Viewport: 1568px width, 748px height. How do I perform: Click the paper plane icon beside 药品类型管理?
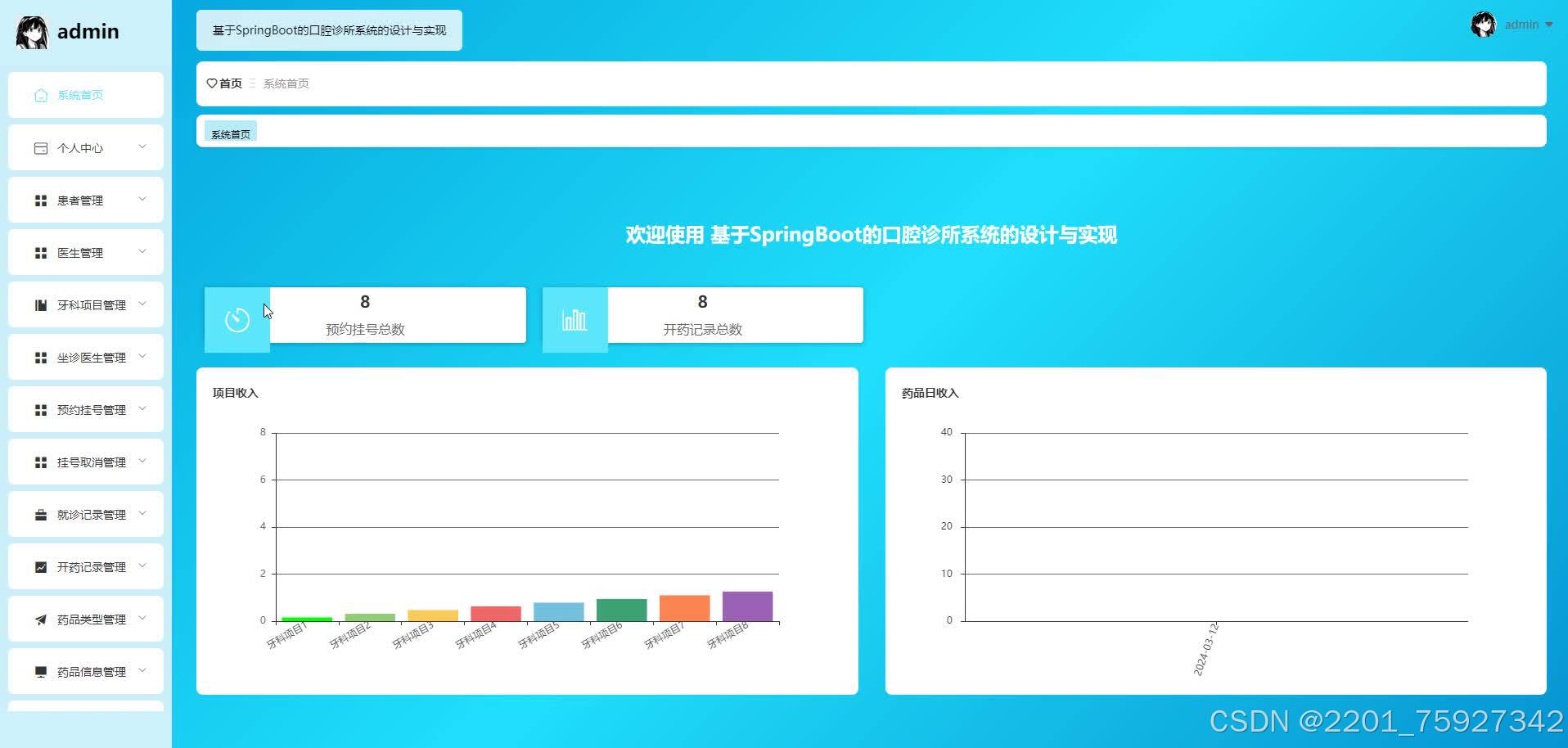(x=41, y=620)
